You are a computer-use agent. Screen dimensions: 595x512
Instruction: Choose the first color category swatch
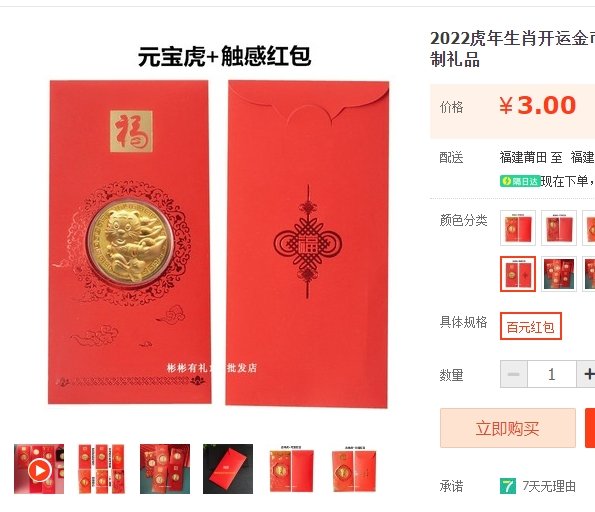pyautogui.click(x=518, y=228)
